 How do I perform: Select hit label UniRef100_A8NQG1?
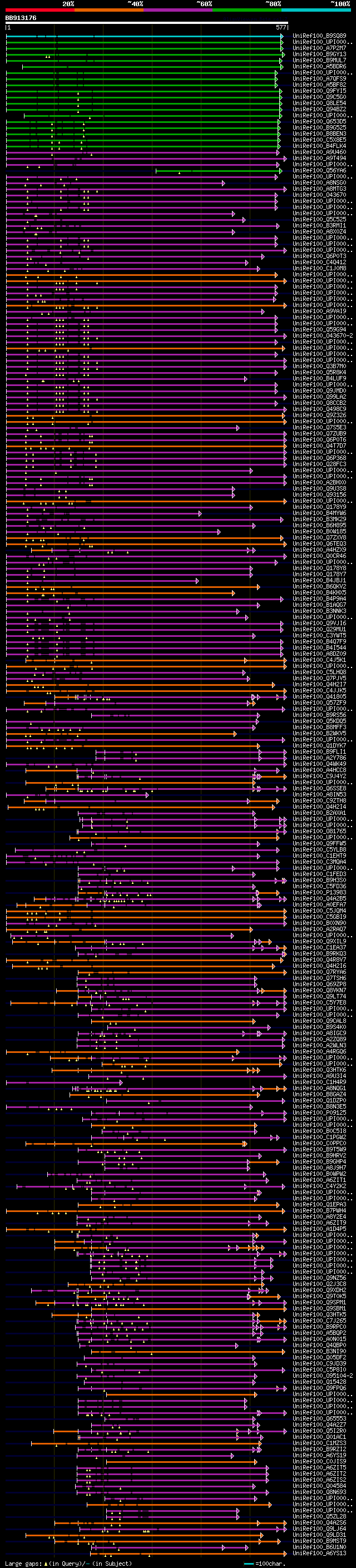click(x=319, y=1089)
